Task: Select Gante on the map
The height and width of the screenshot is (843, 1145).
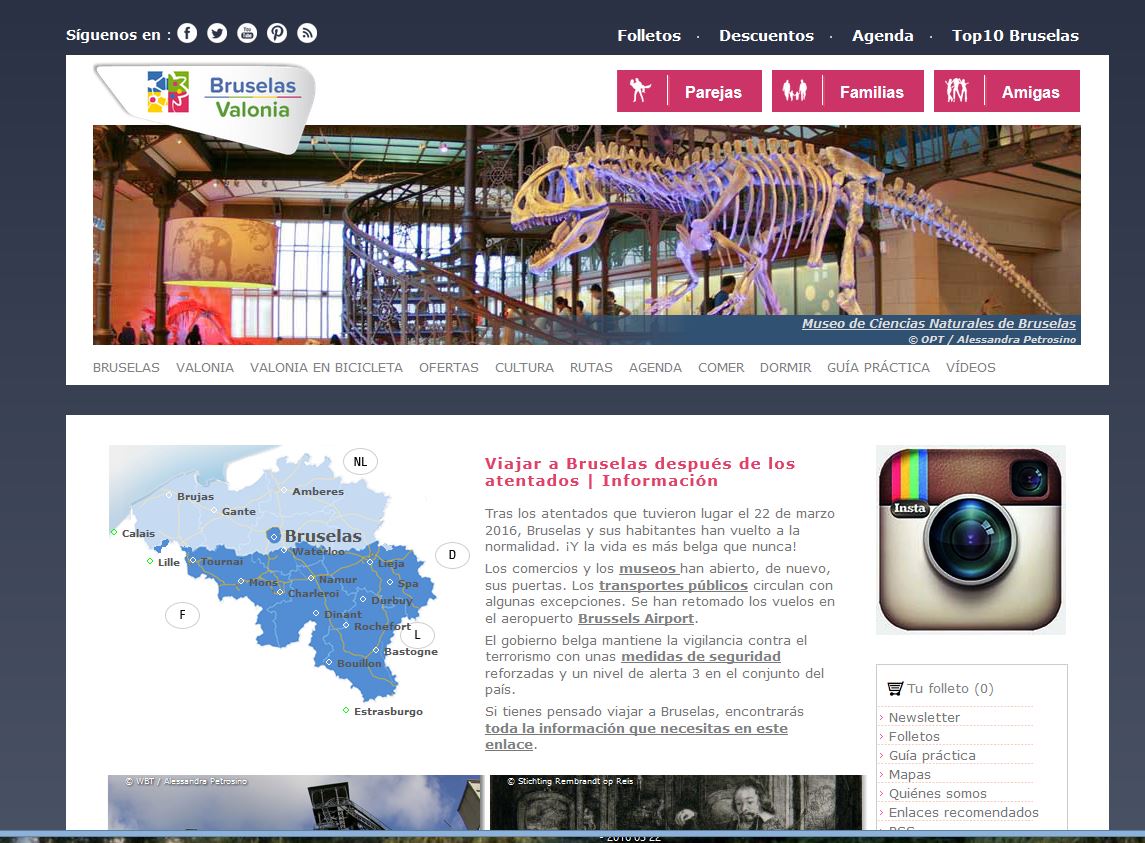Action: pyautogui.click(x=239, y=511)
